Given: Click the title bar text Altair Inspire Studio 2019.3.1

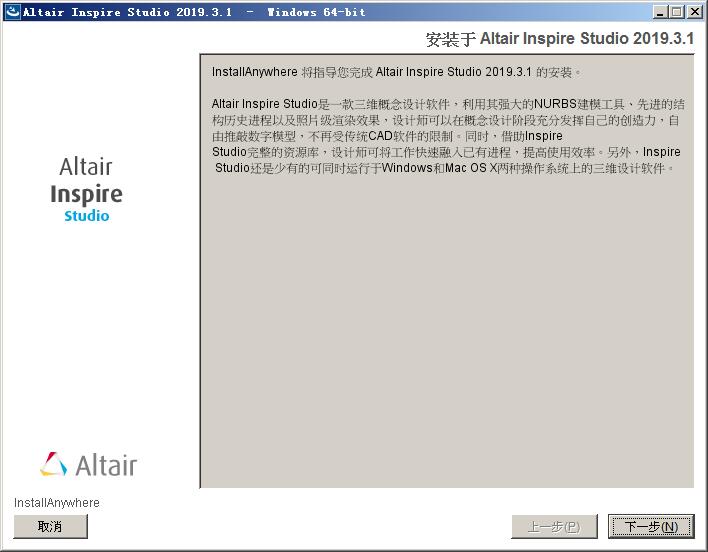Looking at the screenshot, I should (x=128, y=12).
